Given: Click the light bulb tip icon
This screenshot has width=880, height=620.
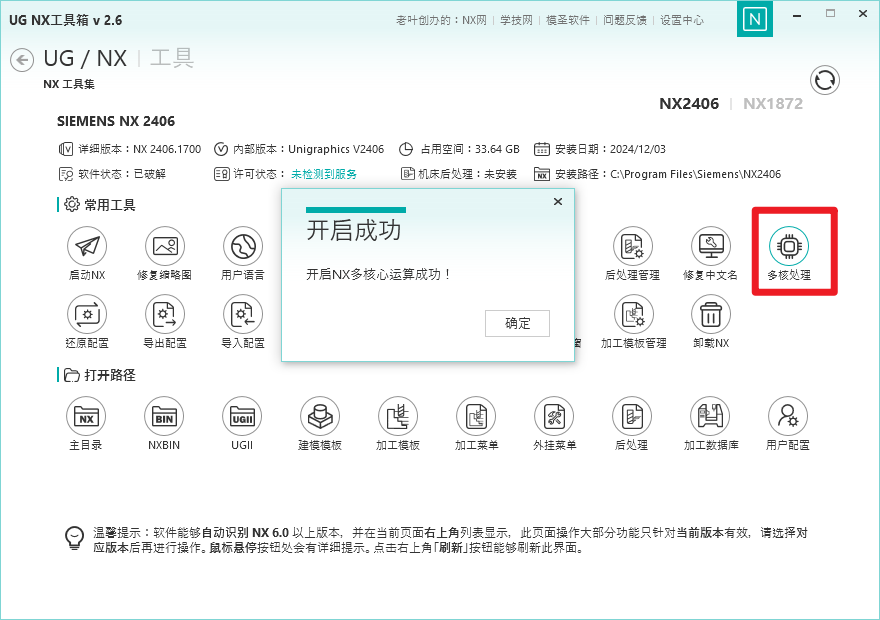Looking at the screenshot, I should point(75,538).
